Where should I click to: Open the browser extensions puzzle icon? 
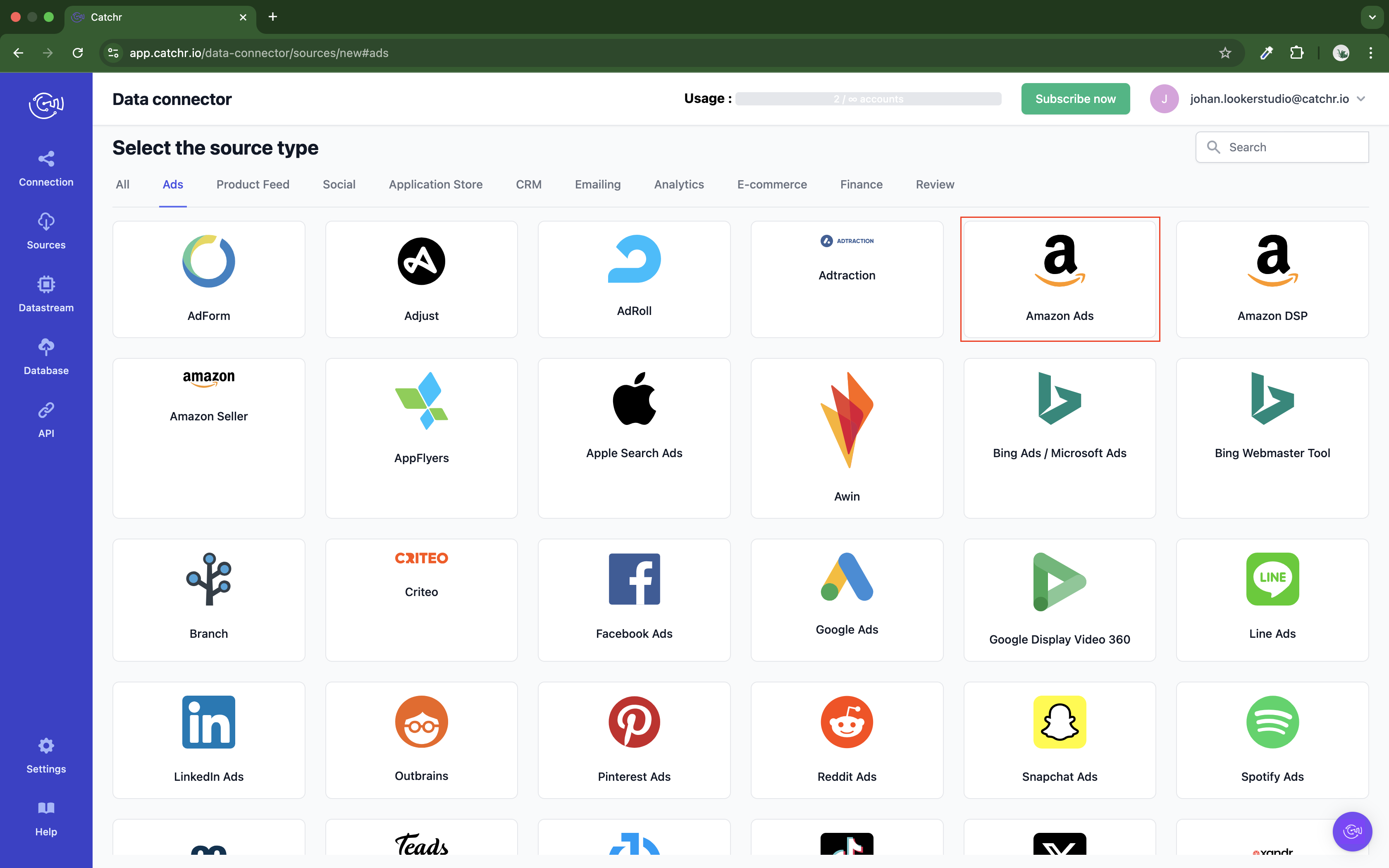(1296, 53)
